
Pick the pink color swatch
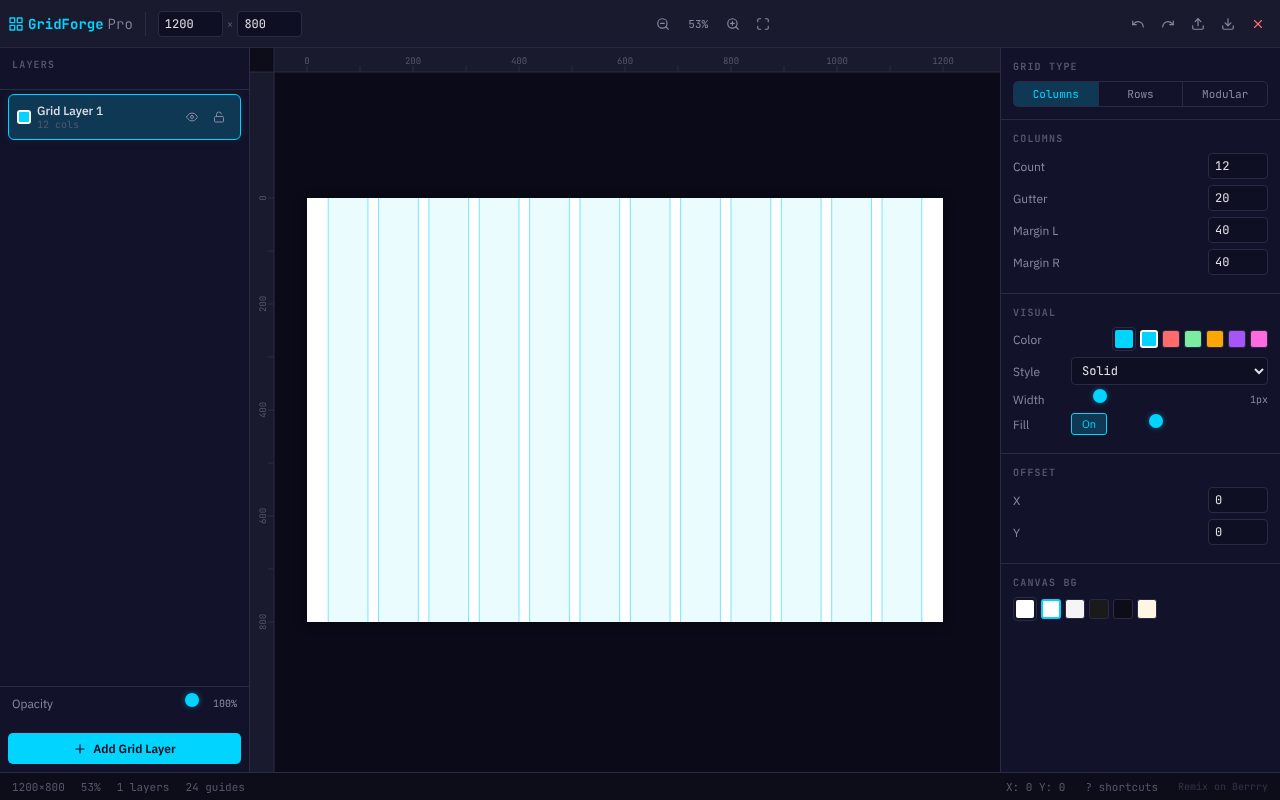(1258, 339)
